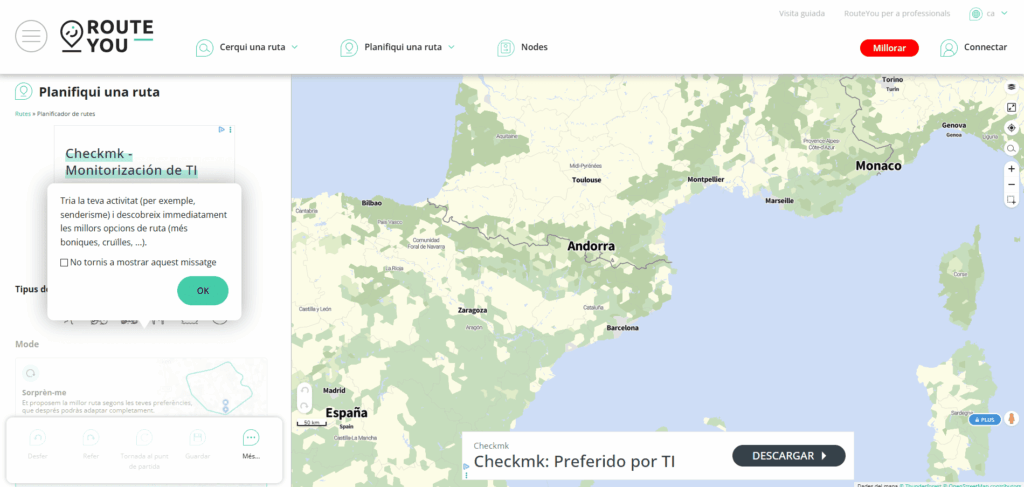The image size is (1024, 487).
Task: Click the Connectar user avatar icon
Action: (948, 48)
